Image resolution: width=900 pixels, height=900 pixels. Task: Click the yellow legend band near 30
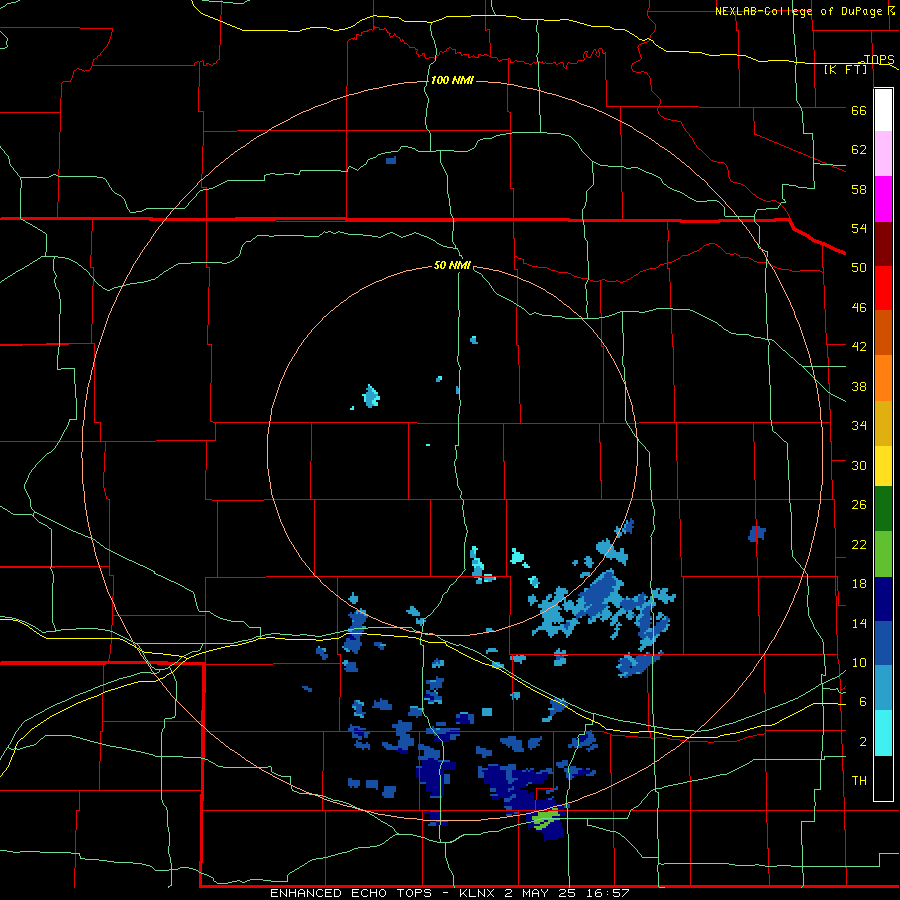883,465
